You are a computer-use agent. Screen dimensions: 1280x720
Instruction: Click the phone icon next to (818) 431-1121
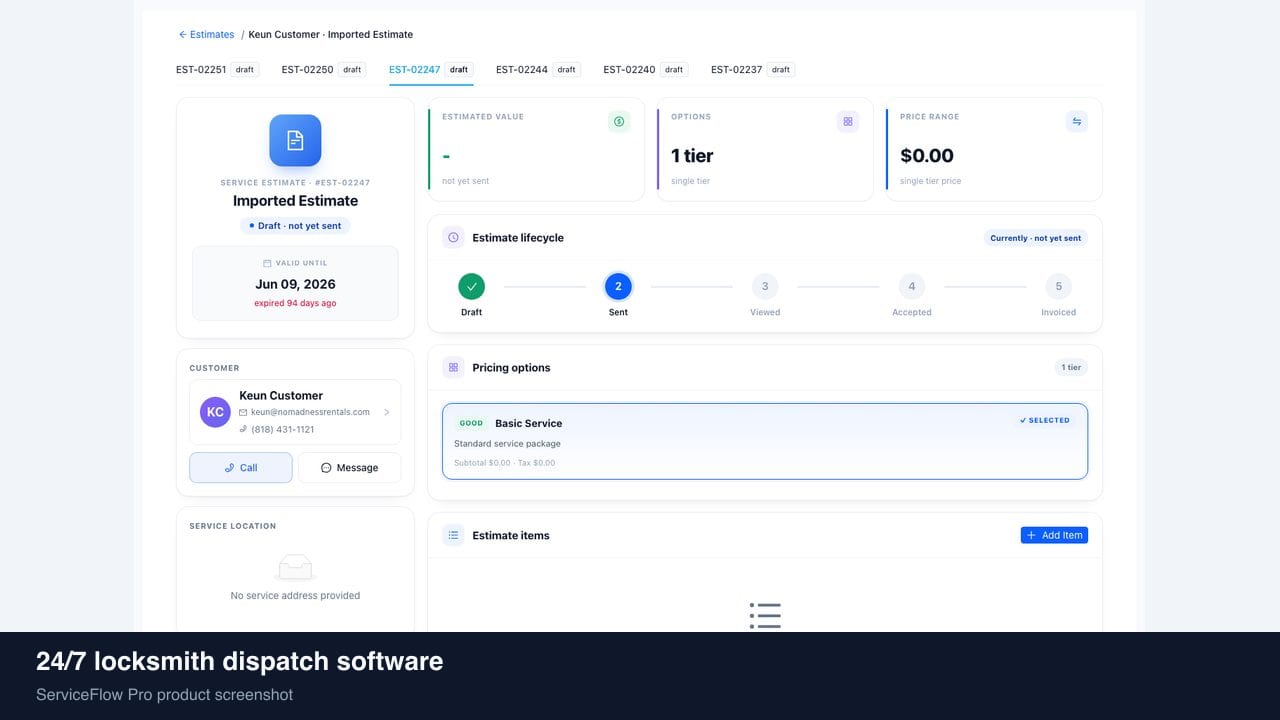tap(243, 429)
